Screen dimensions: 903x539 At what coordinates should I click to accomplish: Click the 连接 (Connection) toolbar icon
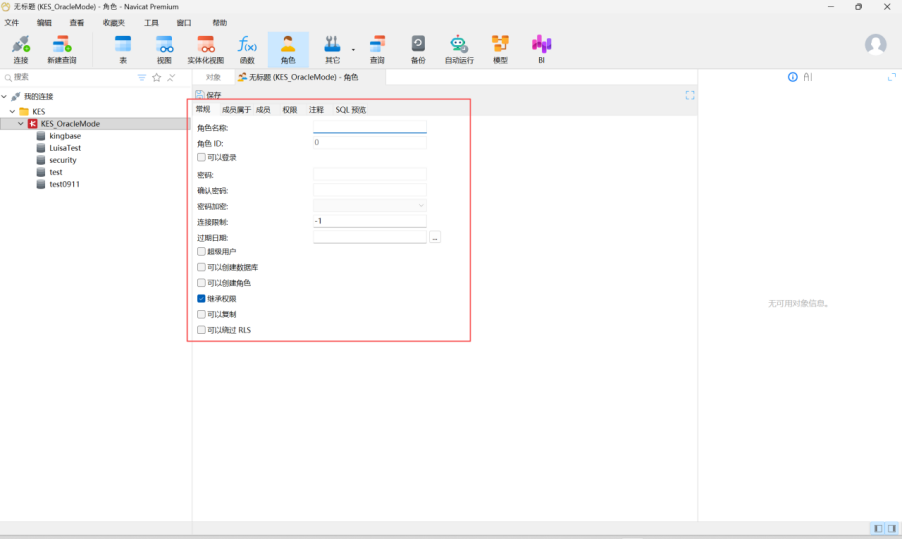coord(20,48)
